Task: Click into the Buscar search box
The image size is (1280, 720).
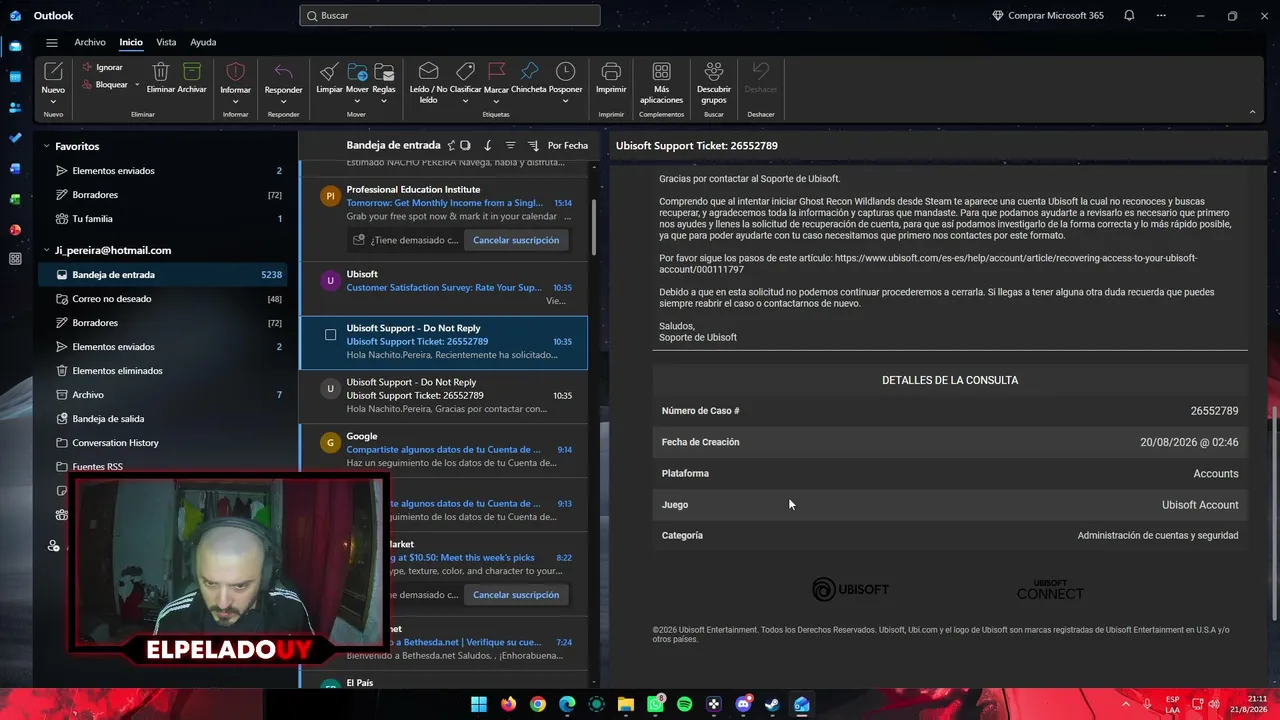Action: pos(450,15)
